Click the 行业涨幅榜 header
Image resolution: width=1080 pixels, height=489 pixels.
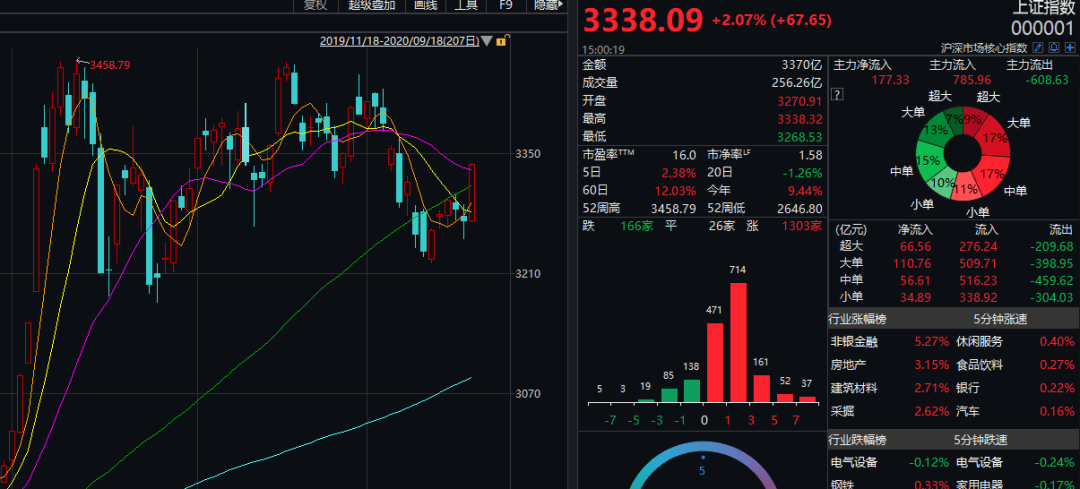[858, 319]
